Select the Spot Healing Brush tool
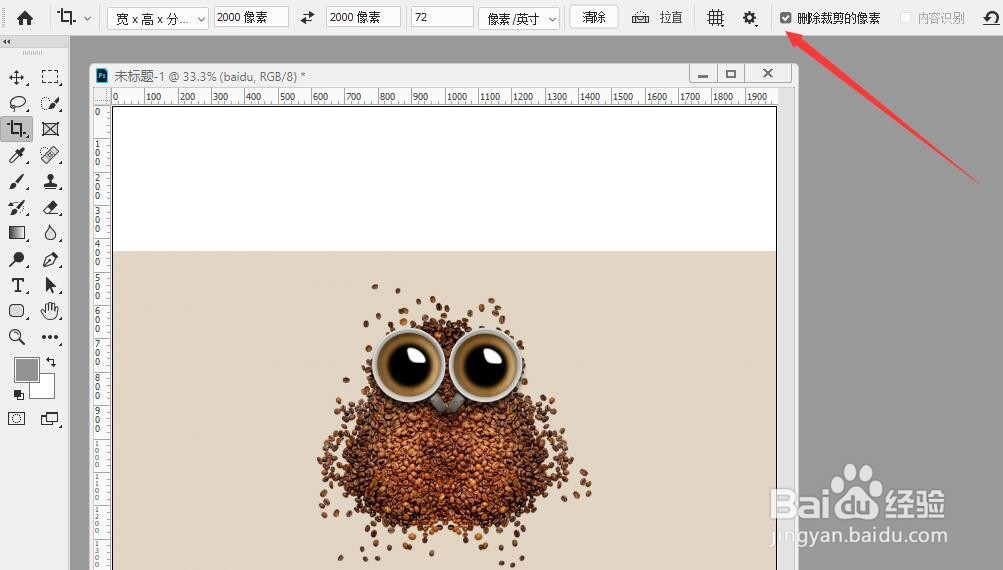This screenshot has height=570, width=1003. tap(50, 155)
